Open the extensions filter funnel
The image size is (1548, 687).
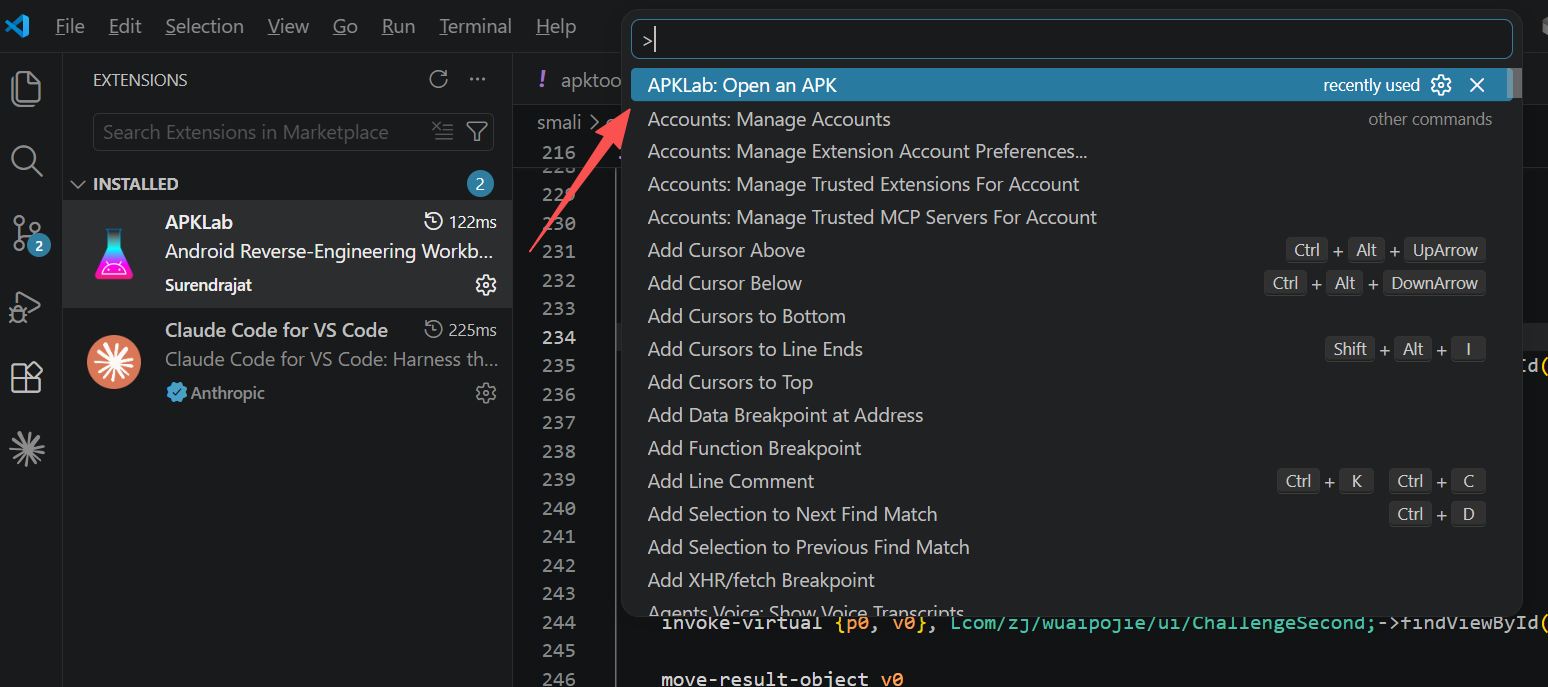click(x=478, y=131)
